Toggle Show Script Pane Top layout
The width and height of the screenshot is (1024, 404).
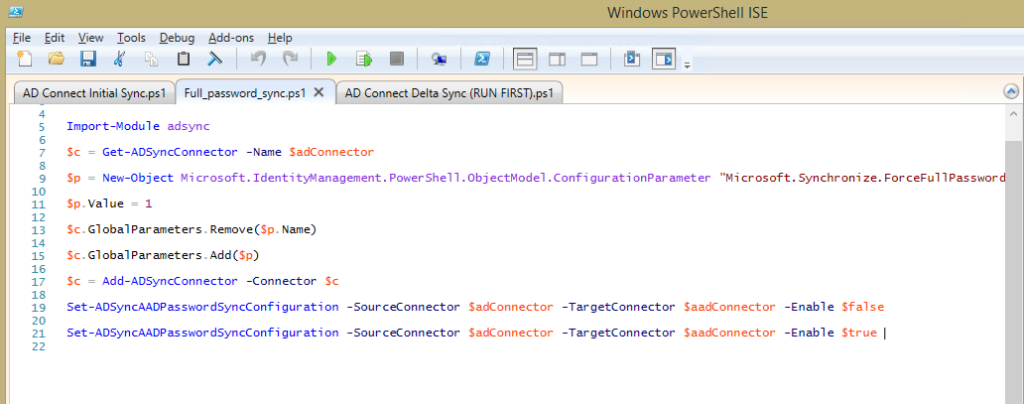pos(524,59)
